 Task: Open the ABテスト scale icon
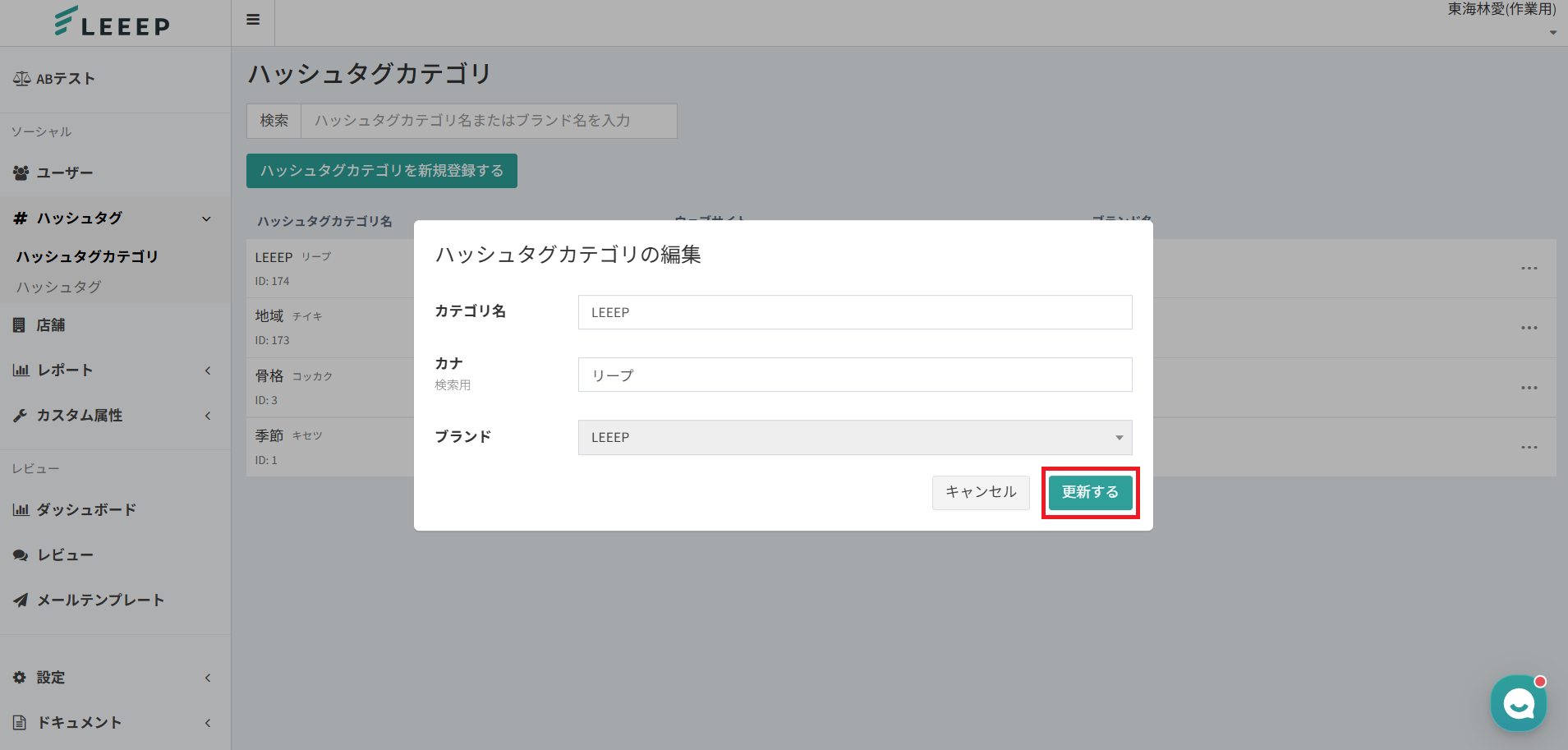coord(21,79)
